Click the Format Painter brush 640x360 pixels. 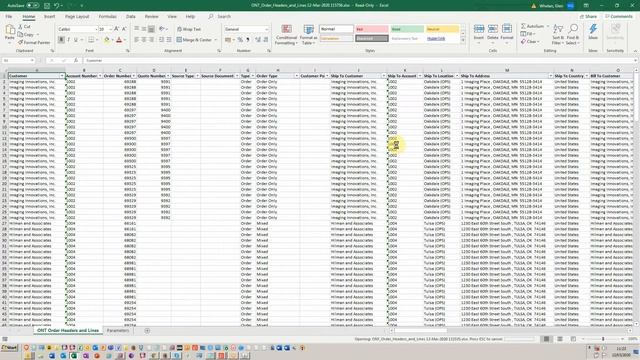pyautogui.click(x=20, y=42)
